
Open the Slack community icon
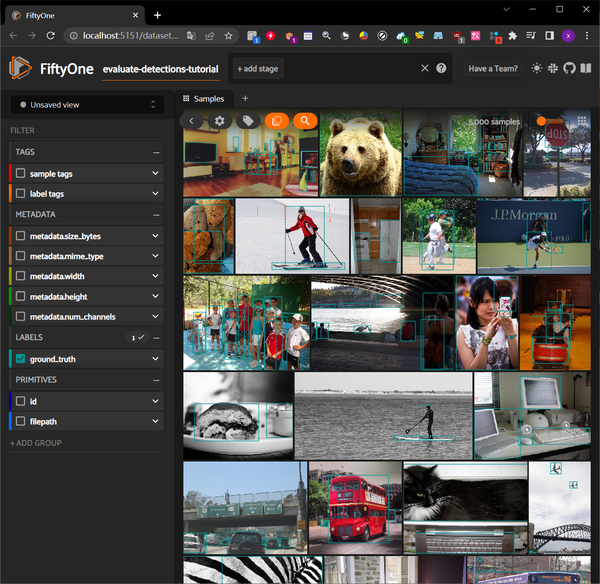point(553,68)
